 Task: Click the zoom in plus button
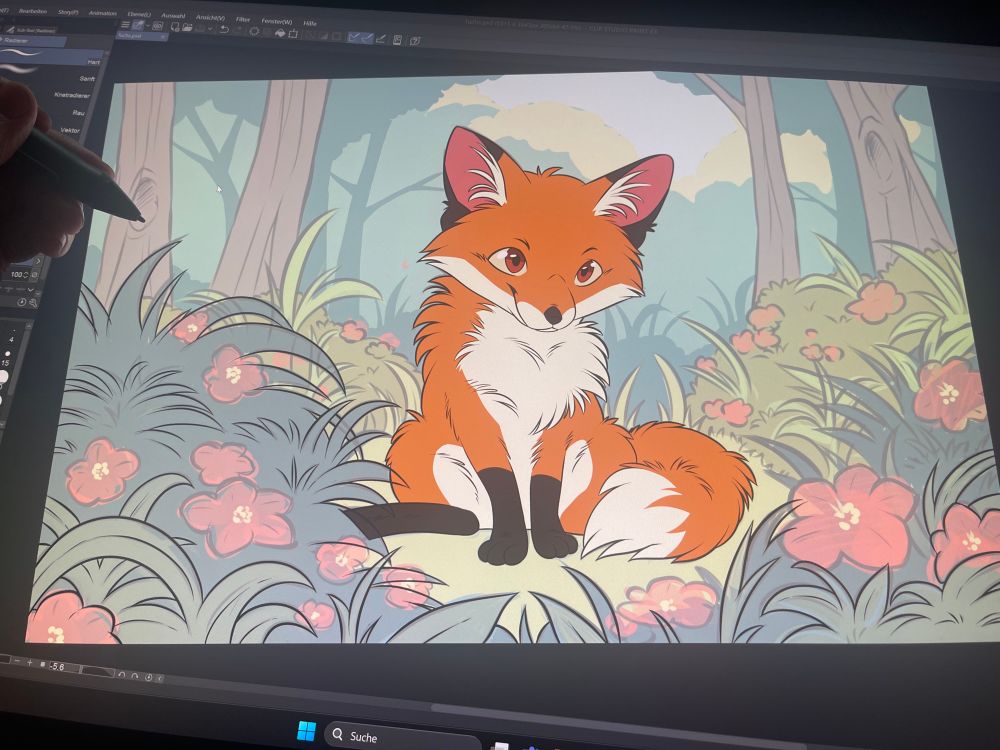click(29, 663)
